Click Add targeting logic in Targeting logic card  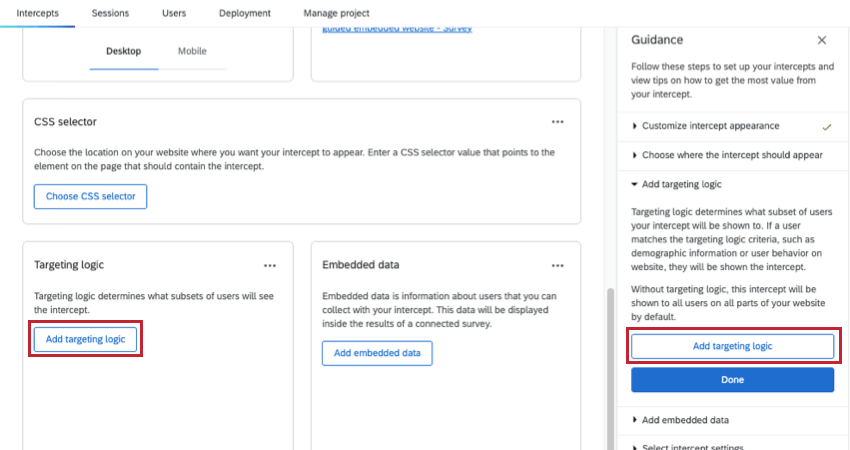click(x=86, y=339)
